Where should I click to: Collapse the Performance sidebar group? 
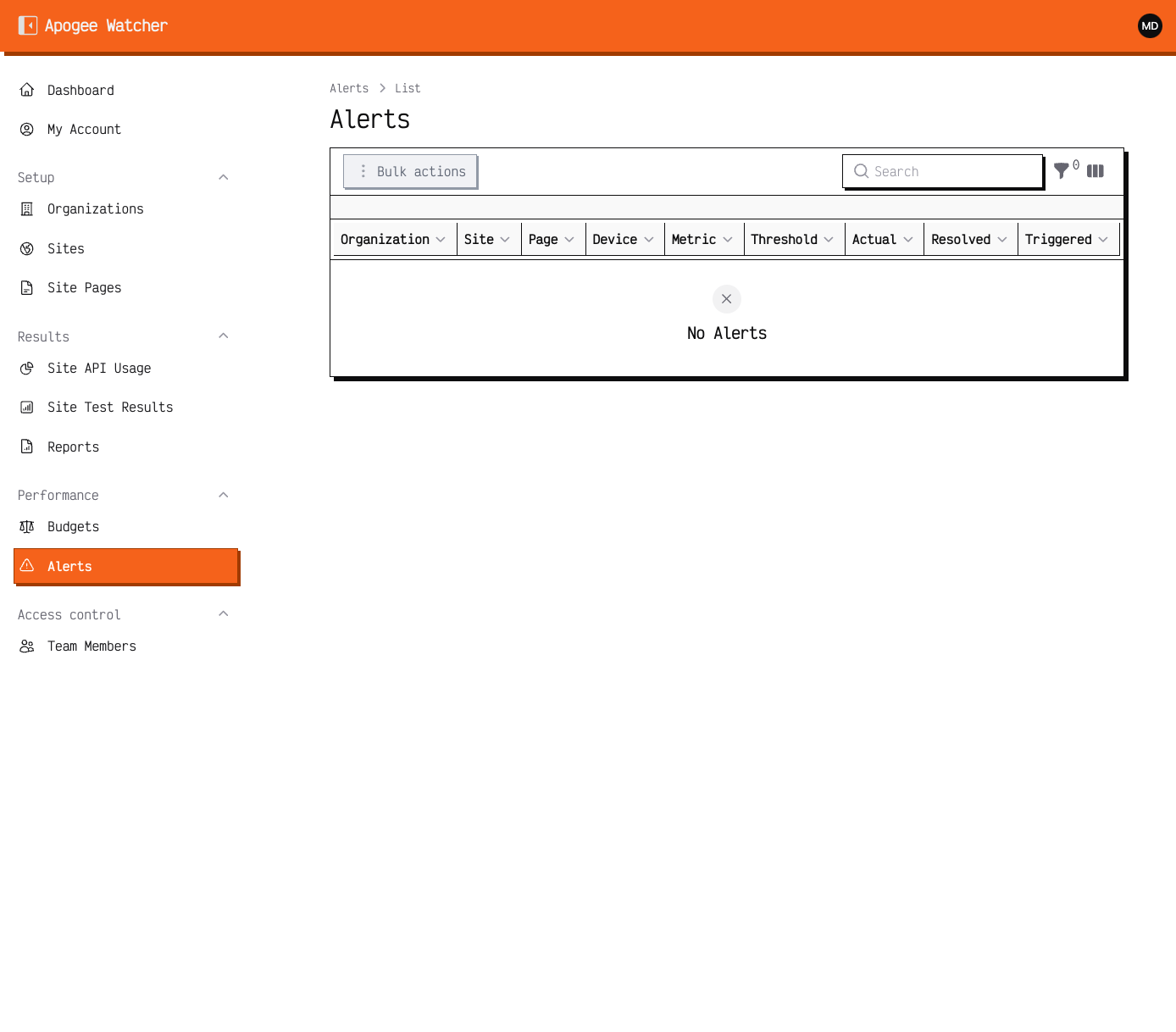pyautogui.click(x=224, y=495)
